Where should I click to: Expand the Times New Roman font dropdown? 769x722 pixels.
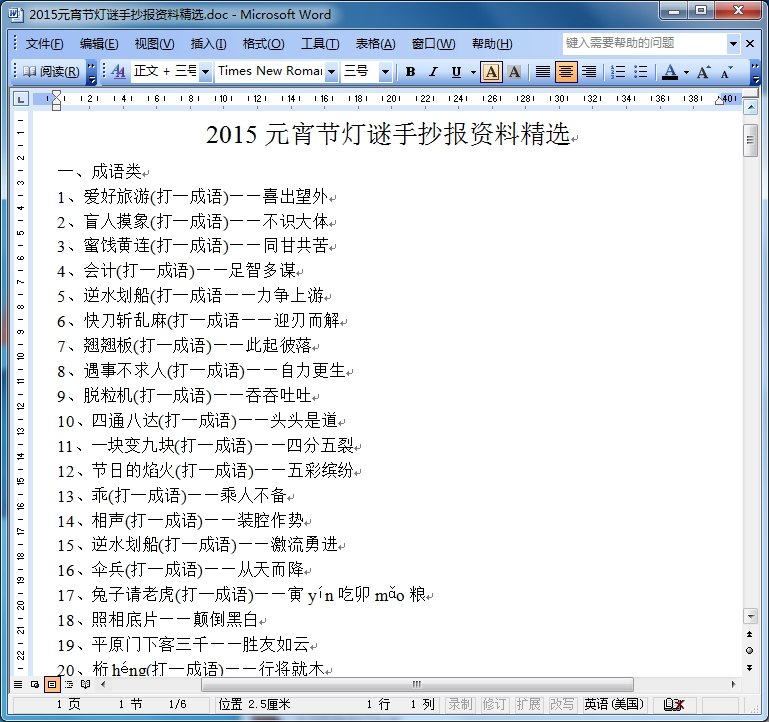tap(332, 72)
